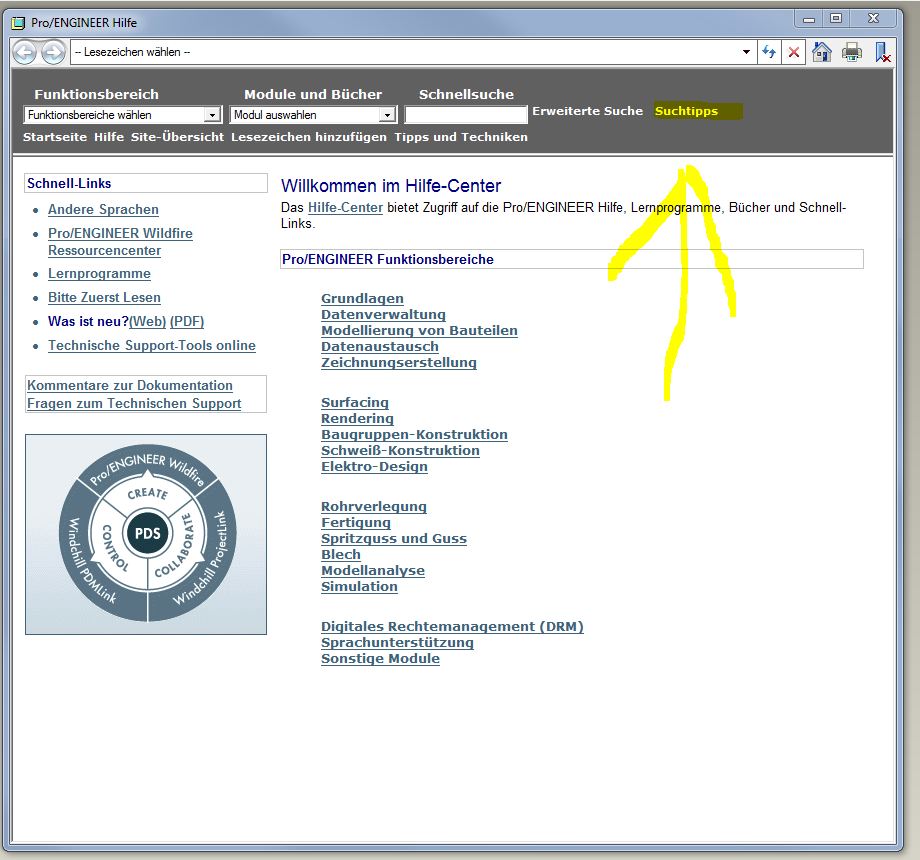The image size is (920, 860).
Task: Open Spritzguss und Guss topic
Action: point(394,539)
